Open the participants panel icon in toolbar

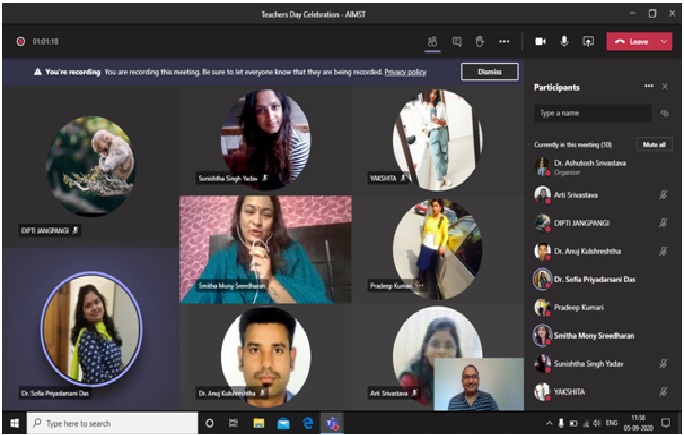tap(432, 41)
